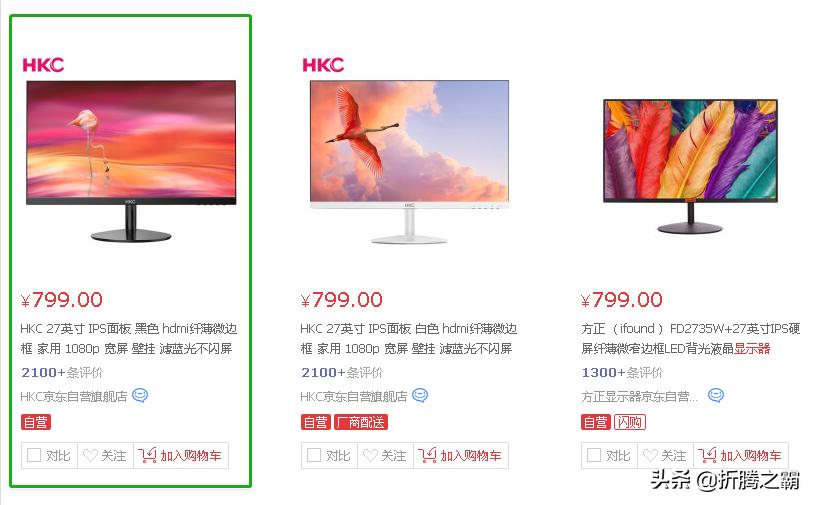Add 方正 FD2735W monitor to cart
The height and width of the screenshot is (505, 815).
point(741,456)
